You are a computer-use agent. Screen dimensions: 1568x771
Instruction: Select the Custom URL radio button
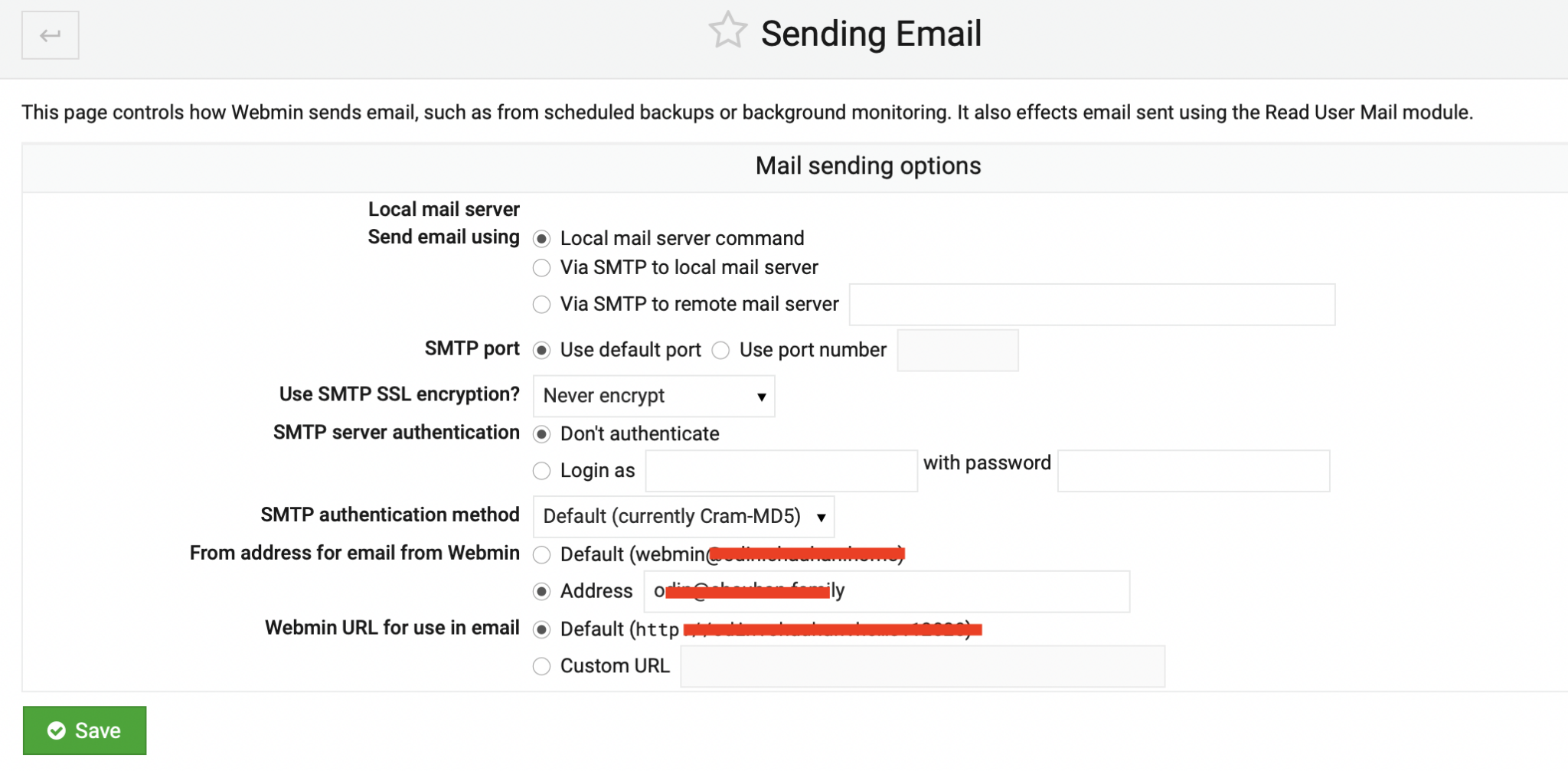pyautogui.click(x=541, y=667)
